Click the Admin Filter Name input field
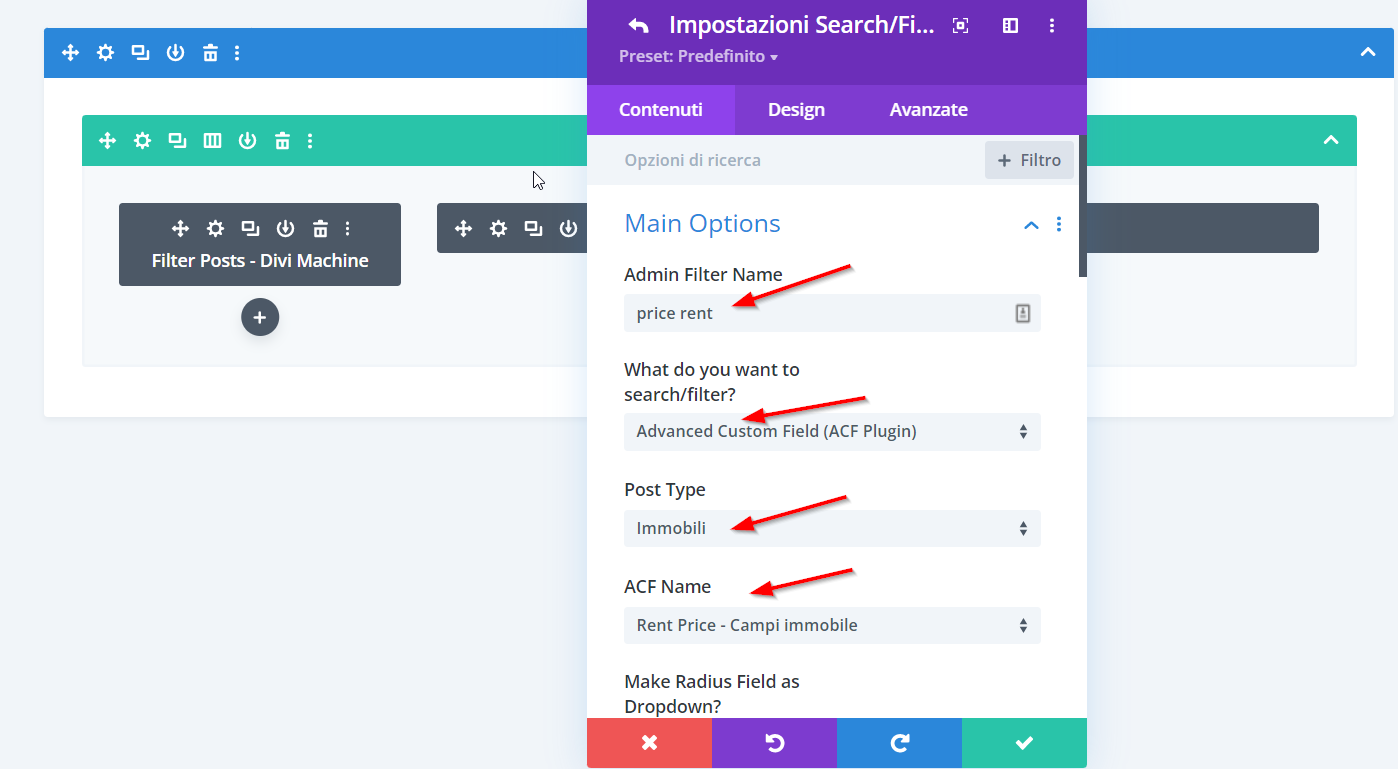The width and height of the screenshot is (1398, 769). point(820,313)
